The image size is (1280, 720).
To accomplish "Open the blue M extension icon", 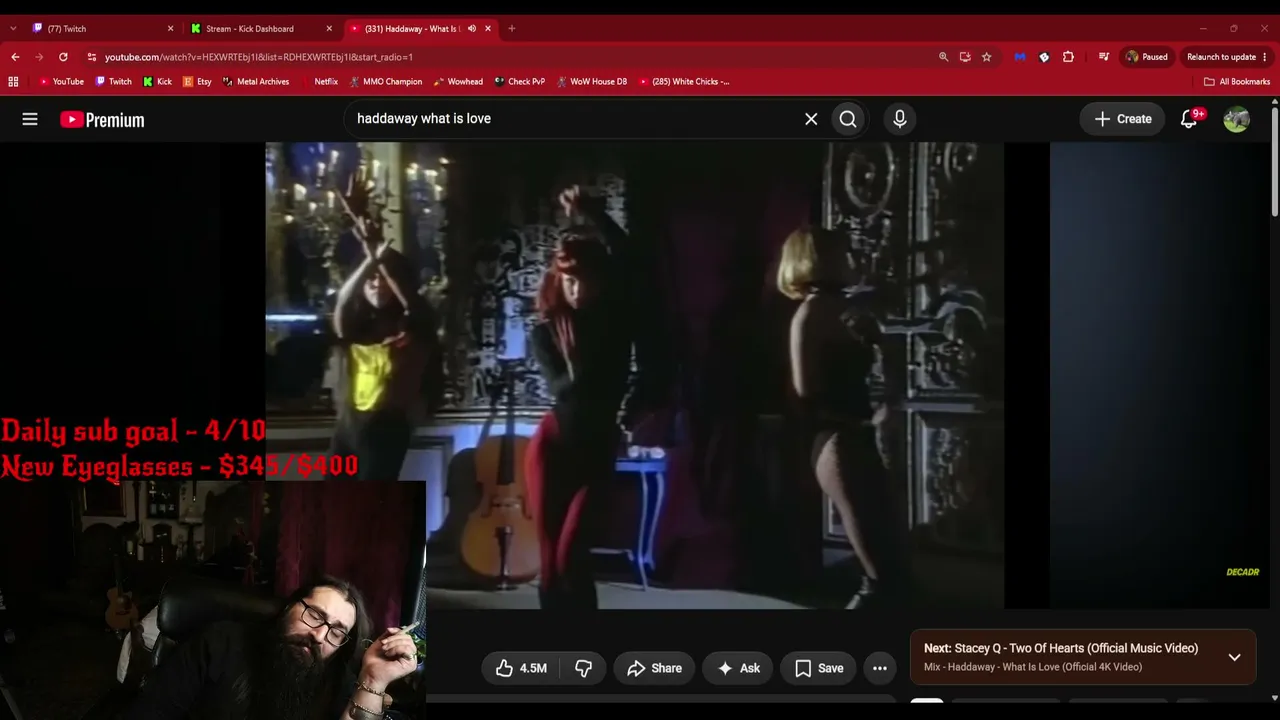I will point(1020,57).
